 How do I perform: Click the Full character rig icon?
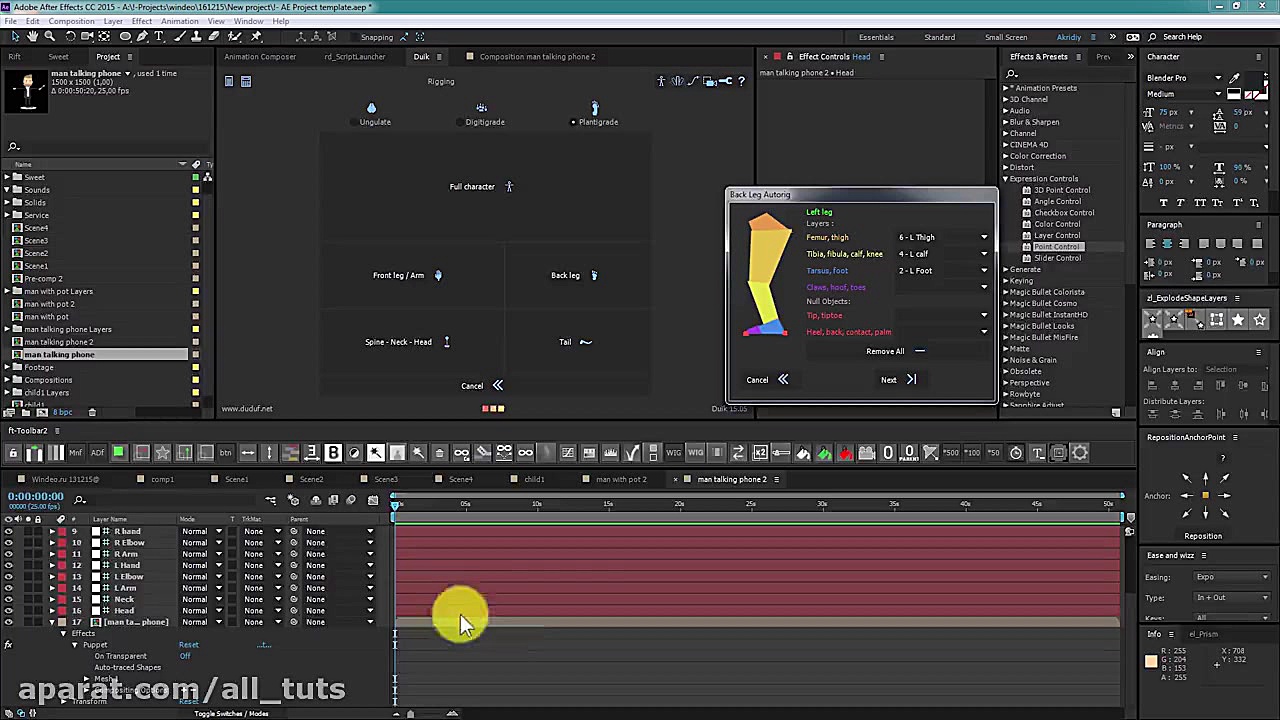(x=509, y=186)
